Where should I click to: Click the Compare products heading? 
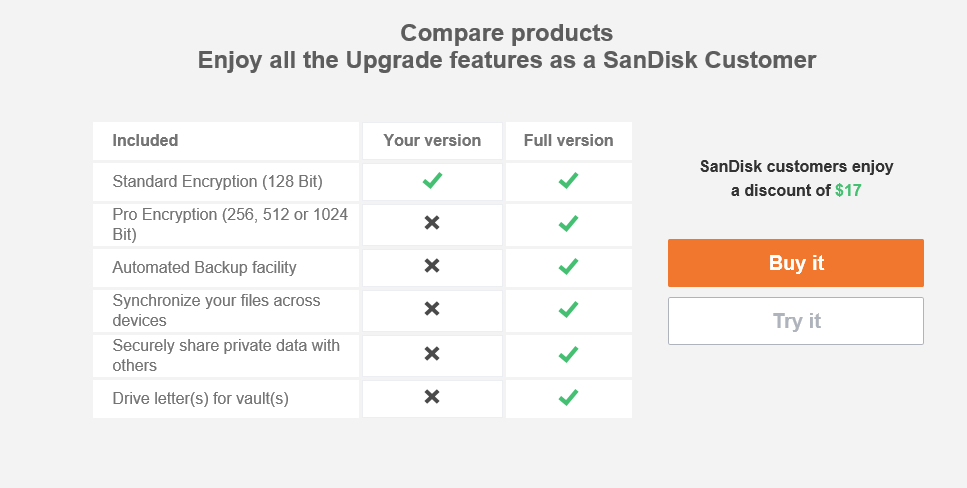pos(507,33)
